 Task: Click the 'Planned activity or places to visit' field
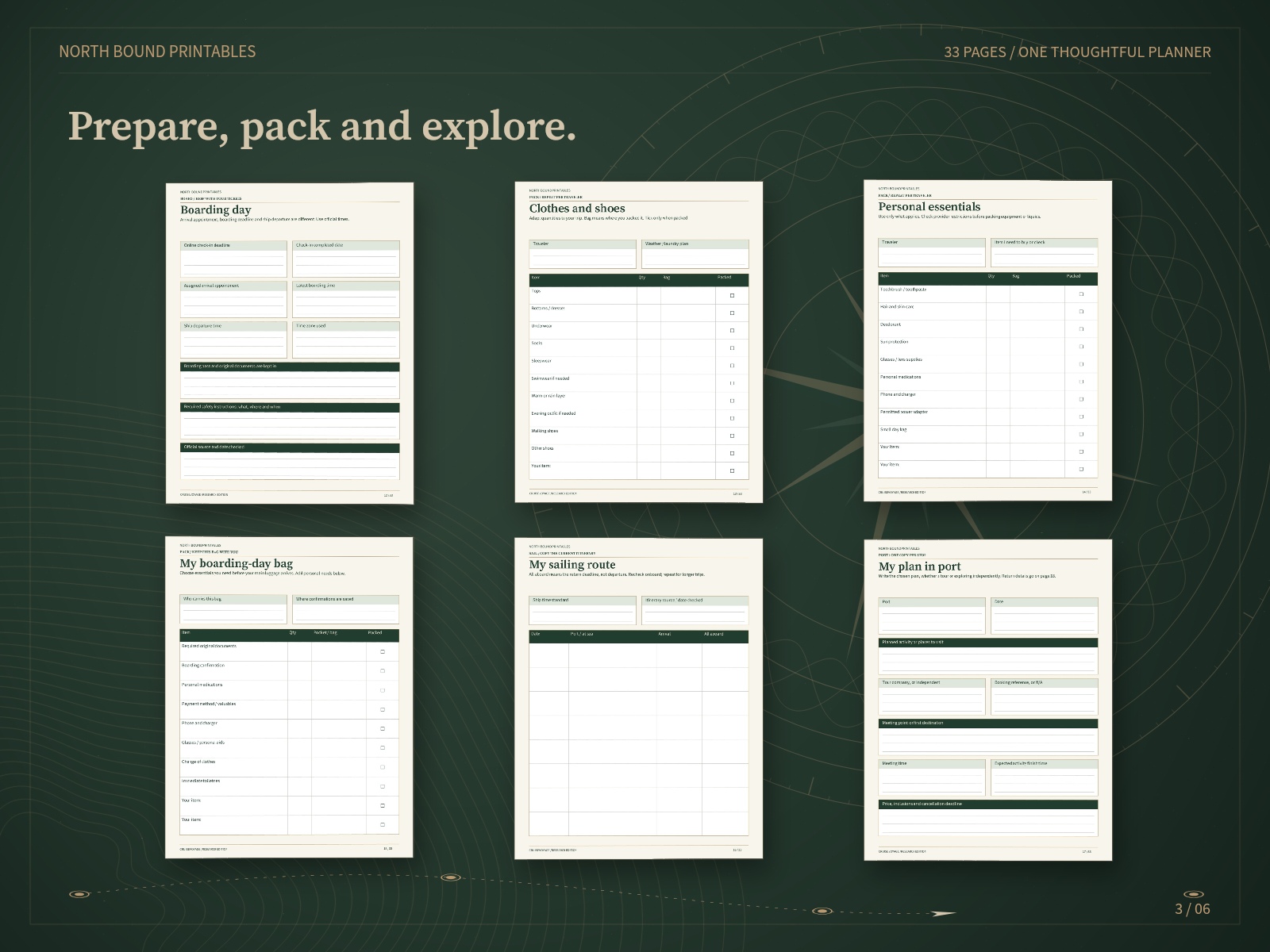[x=988, y=656]
